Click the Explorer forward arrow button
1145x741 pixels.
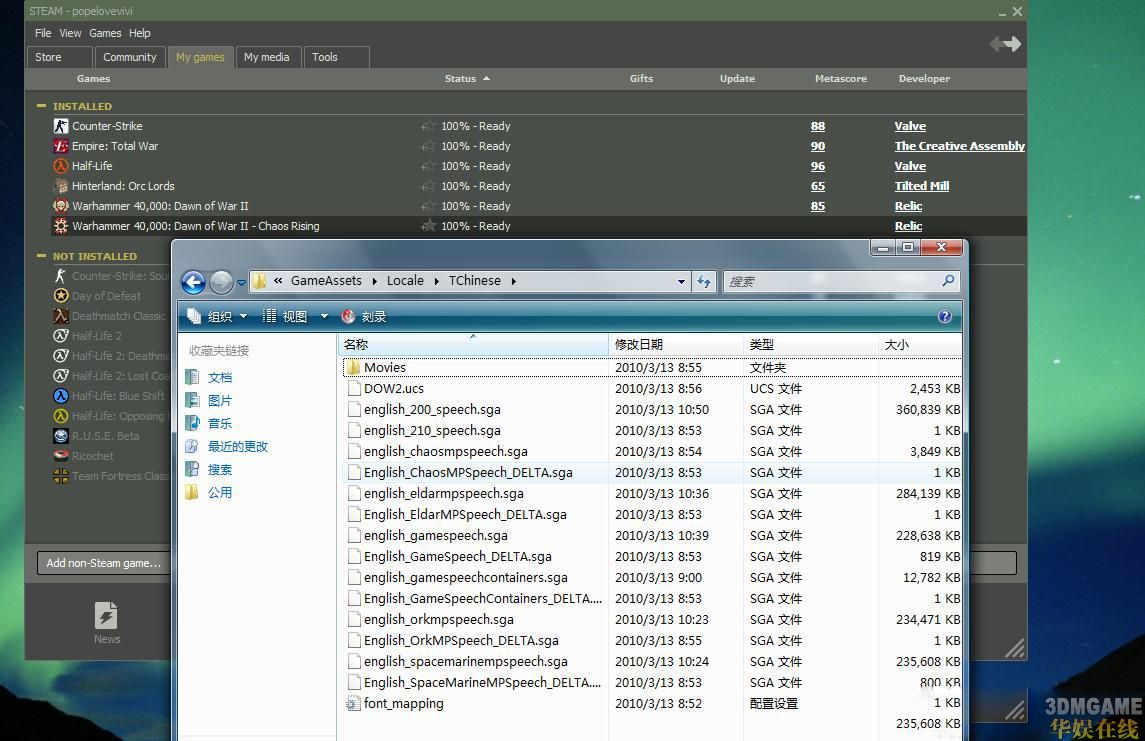click(x=221, y=282)
